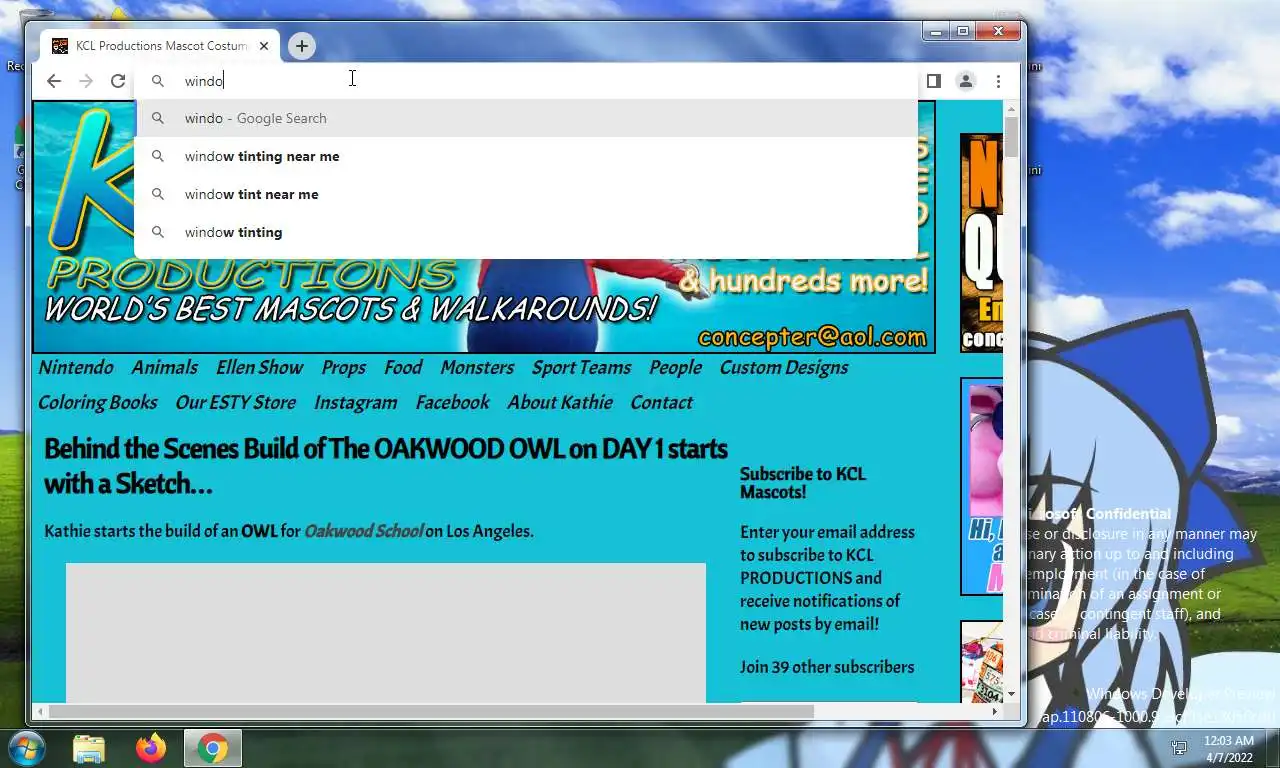Click the vertical scrollbar down arrow

[x=1011, y=693]
